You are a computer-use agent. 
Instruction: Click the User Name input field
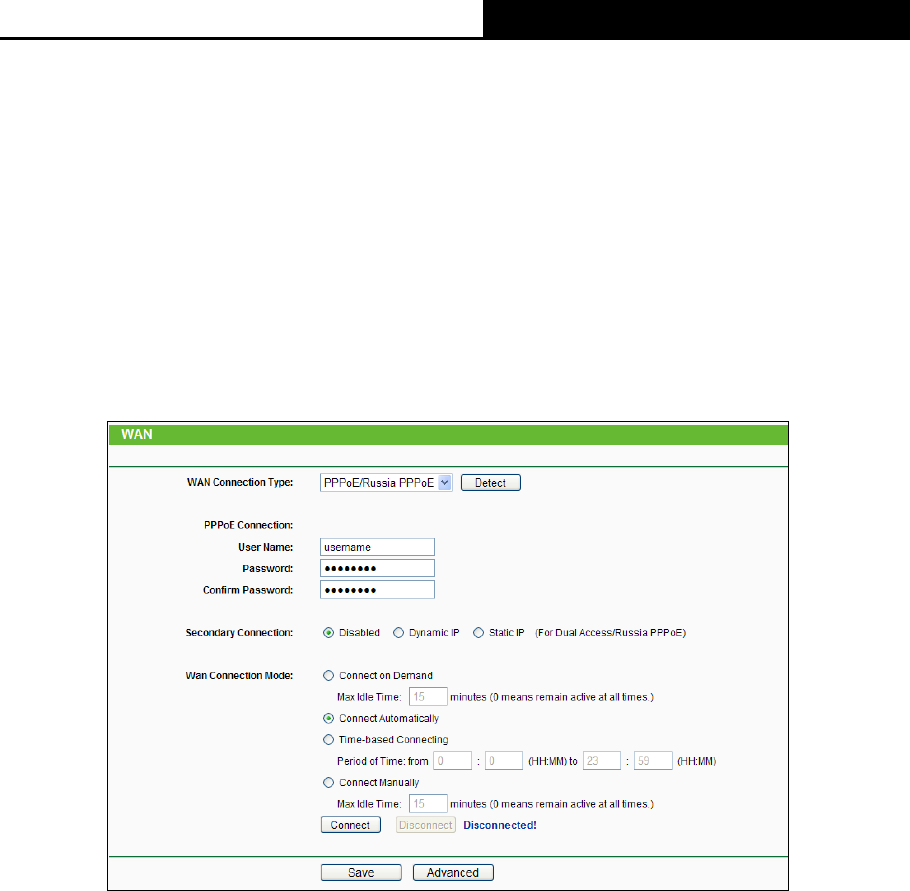coord(377,547)
